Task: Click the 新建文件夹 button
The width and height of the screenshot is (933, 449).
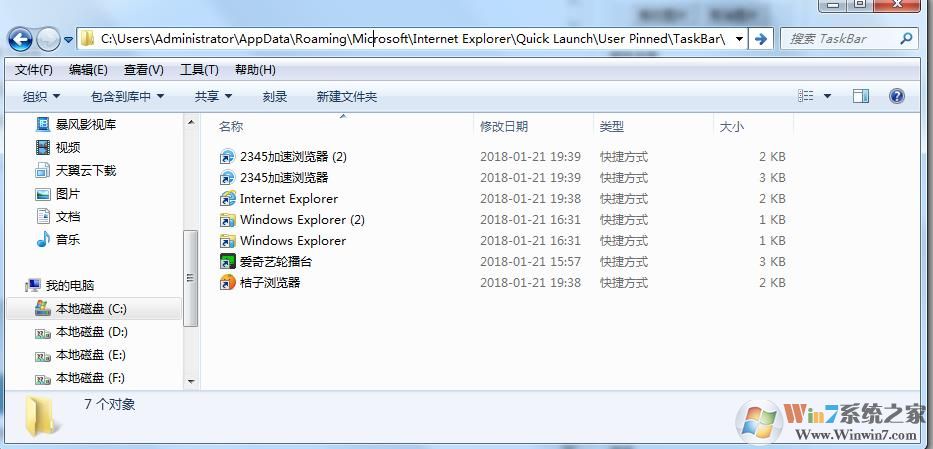Action: click(347, 96)
